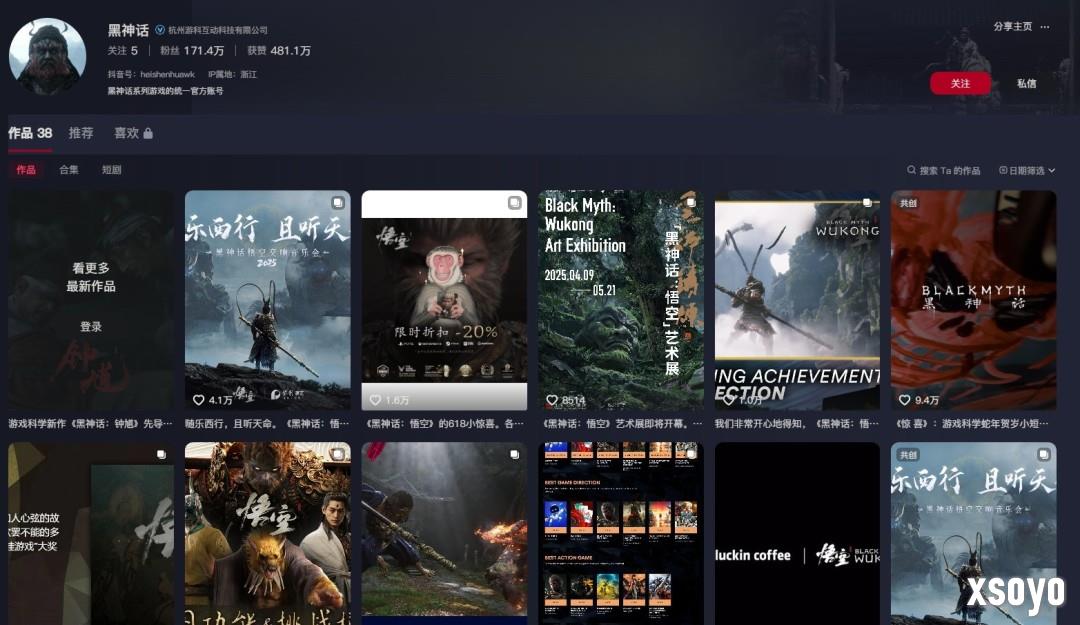Click the IP属地：浙江 label
This screenshot has width=1080, height=625.
[x=232, y=74]
